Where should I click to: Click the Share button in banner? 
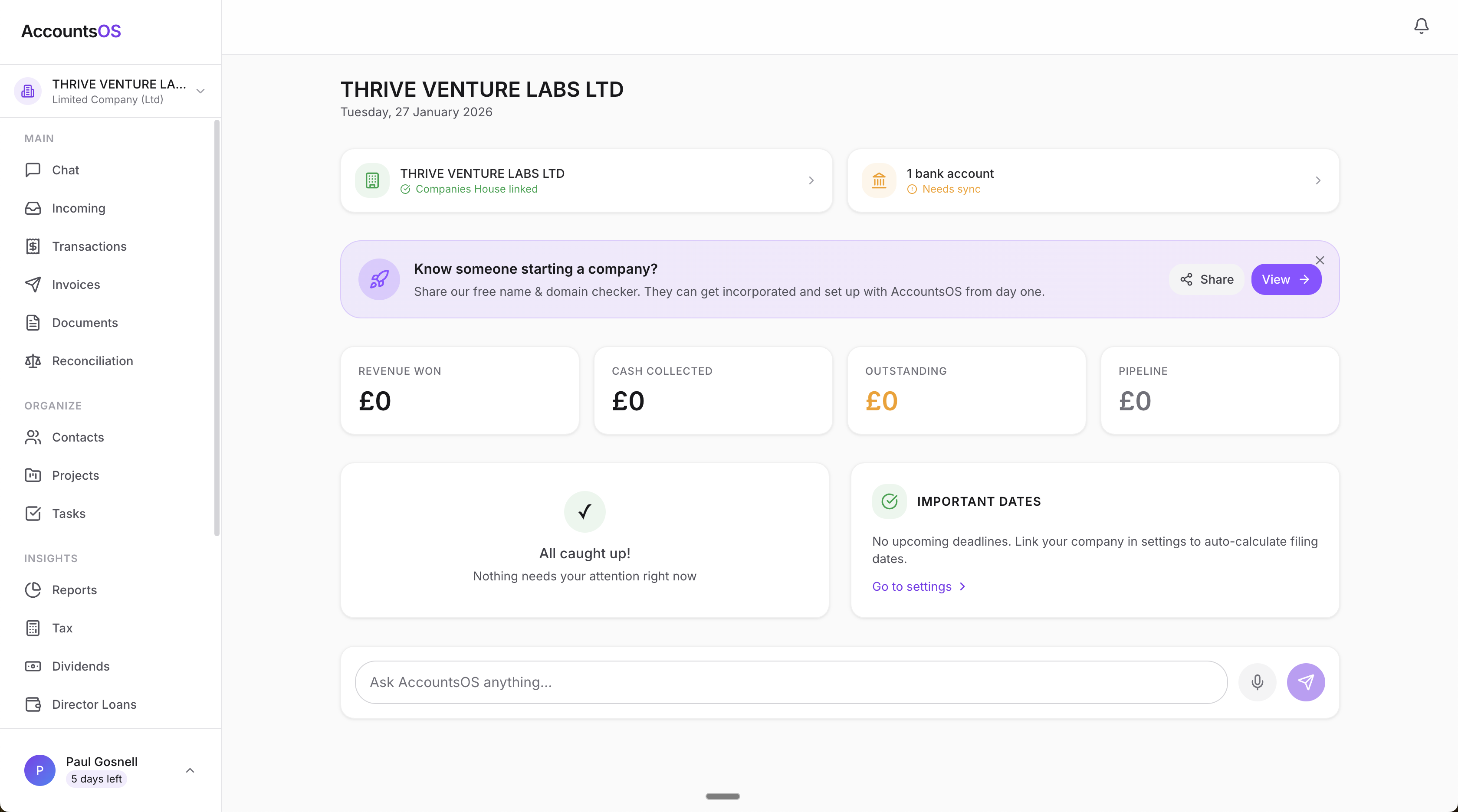[x=1206, y=279]
